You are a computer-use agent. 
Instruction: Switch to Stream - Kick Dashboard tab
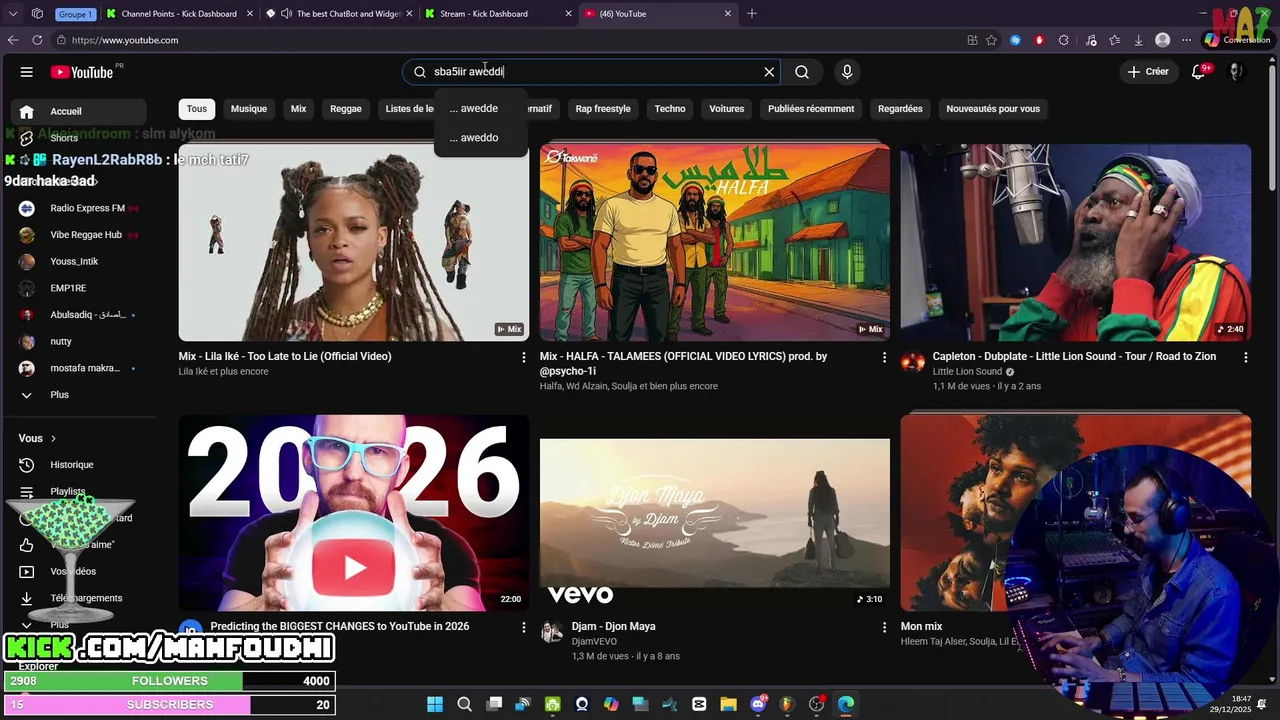coord(498,14)
